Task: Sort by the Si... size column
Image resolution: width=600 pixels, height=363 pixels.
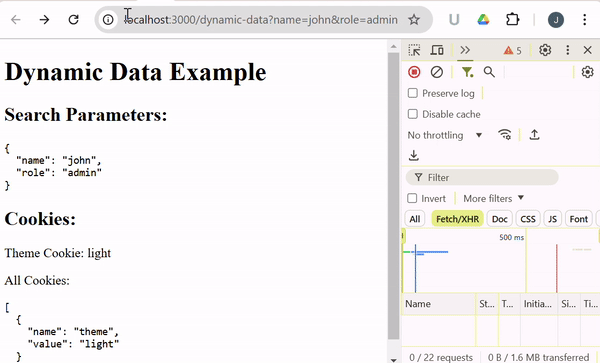Action: [x=569, y=304]
